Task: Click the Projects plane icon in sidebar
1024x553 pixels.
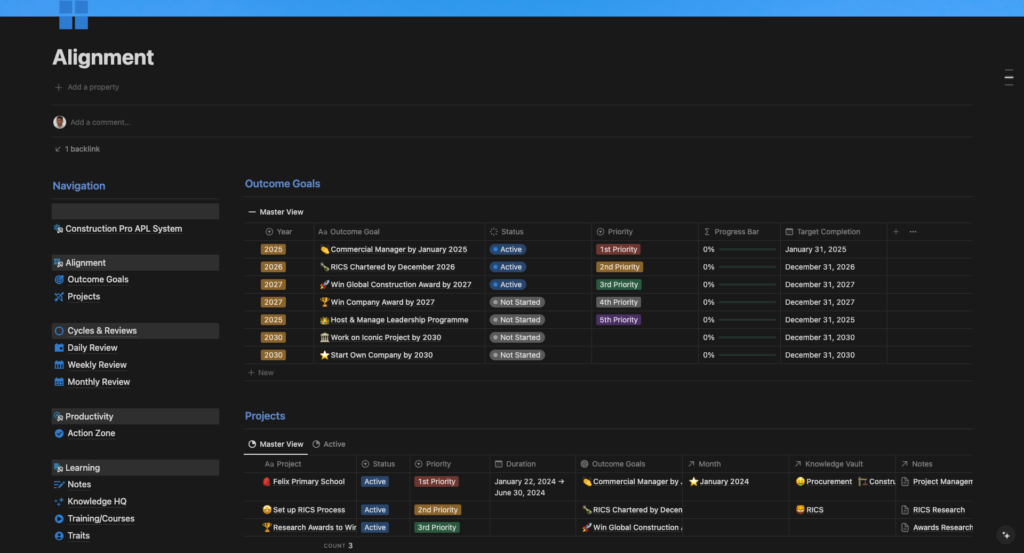Action: click(59, 297)
